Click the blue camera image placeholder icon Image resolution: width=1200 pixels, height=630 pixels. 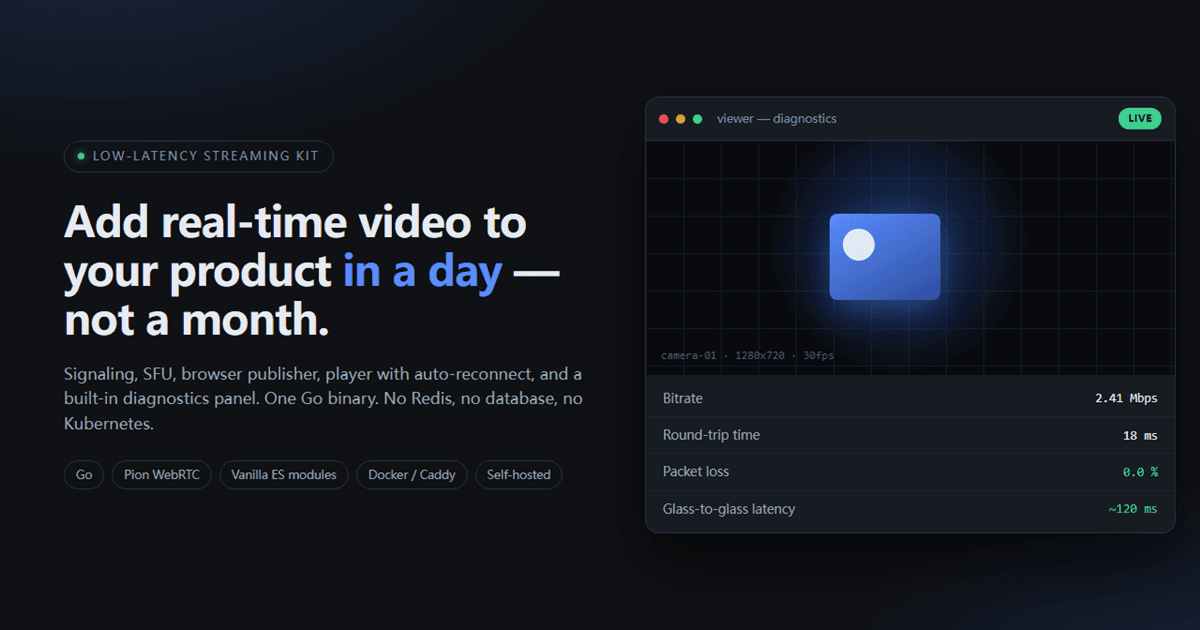885,257
